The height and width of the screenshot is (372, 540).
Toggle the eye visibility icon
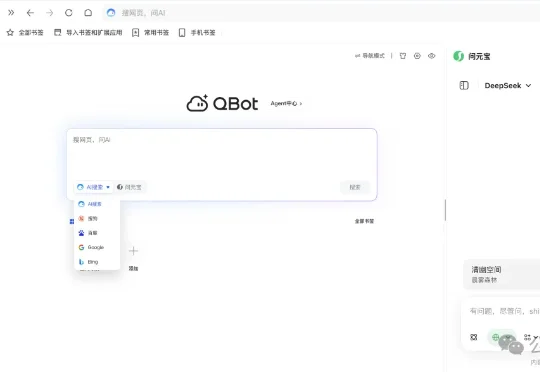(x=432, y=56)
